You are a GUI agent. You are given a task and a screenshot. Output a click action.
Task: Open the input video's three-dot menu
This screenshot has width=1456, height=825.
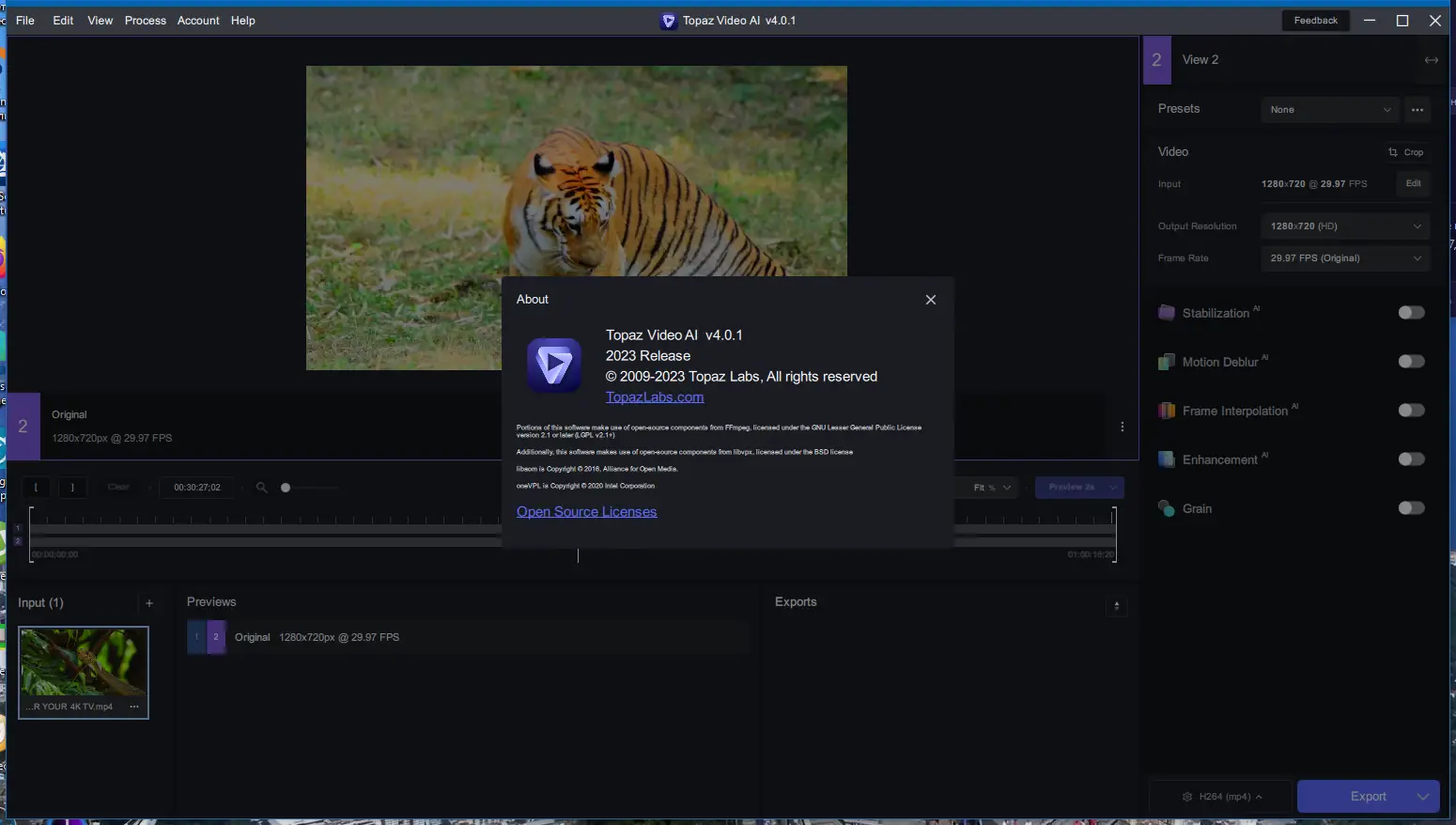tap(134, 707)
